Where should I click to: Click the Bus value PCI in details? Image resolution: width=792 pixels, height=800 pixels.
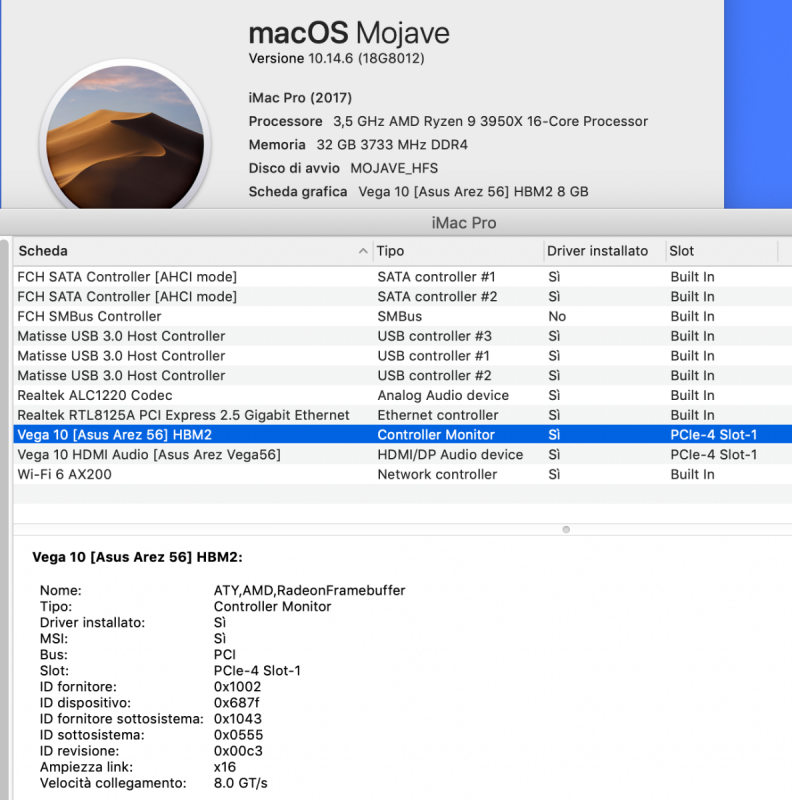pos(225,655)
